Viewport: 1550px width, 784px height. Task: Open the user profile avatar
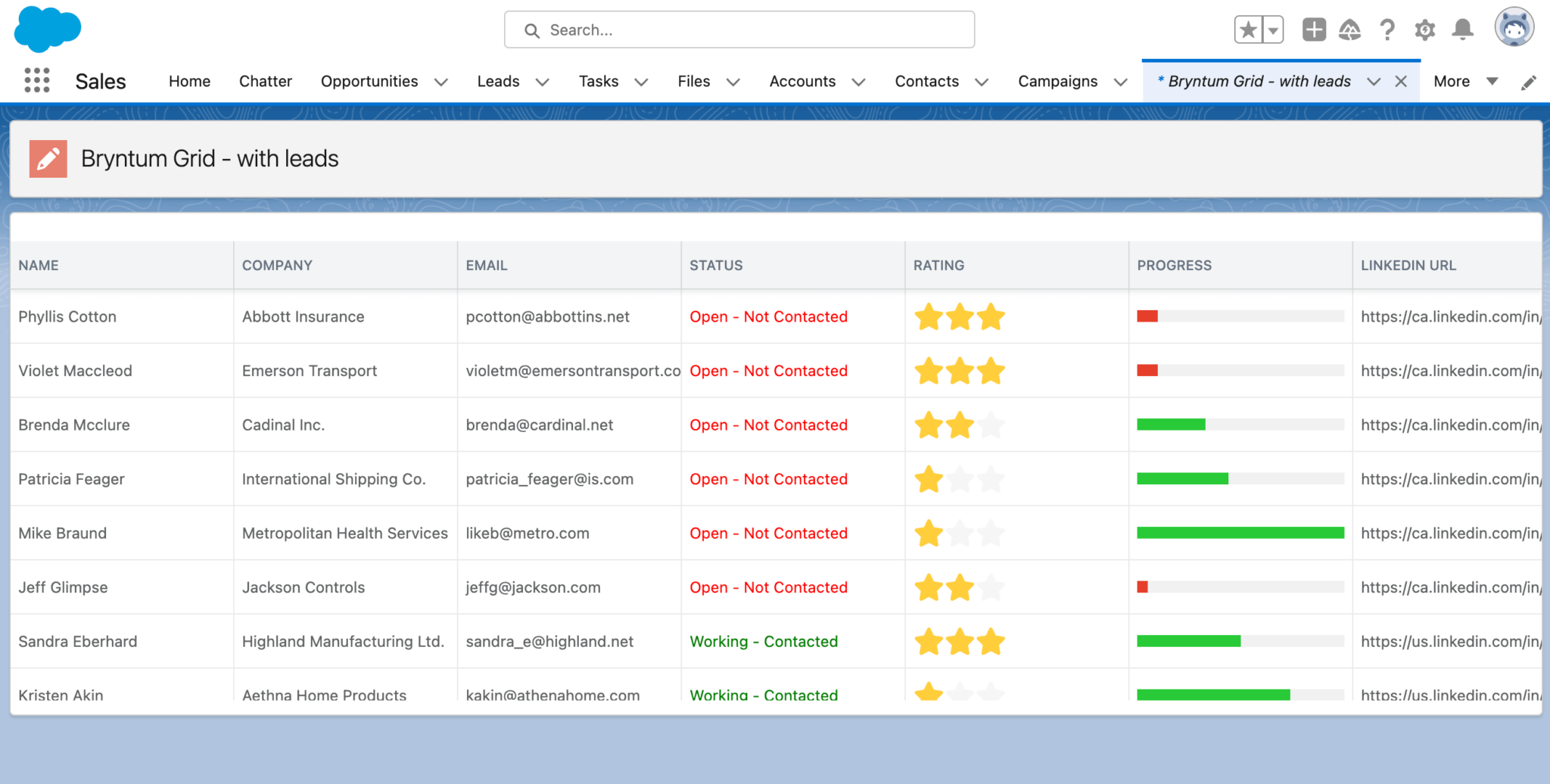point(1514,28)
